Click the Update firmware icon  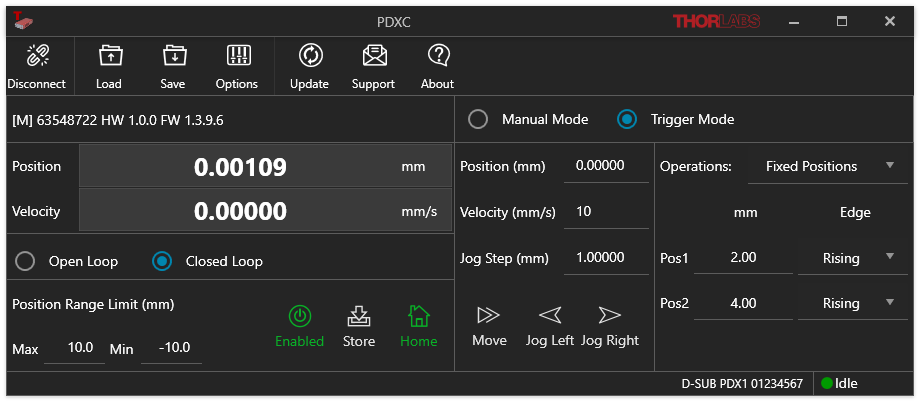[x=310, y=56]
